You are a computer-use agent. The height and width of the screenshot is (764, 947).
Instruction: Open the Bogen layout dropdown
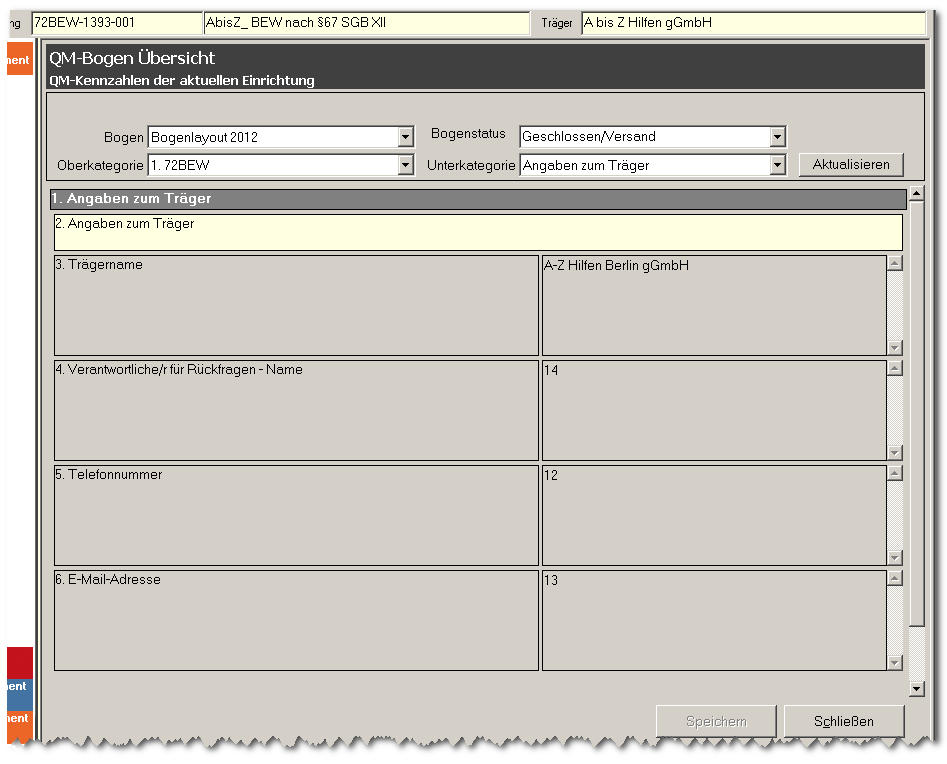coord(405,137)
